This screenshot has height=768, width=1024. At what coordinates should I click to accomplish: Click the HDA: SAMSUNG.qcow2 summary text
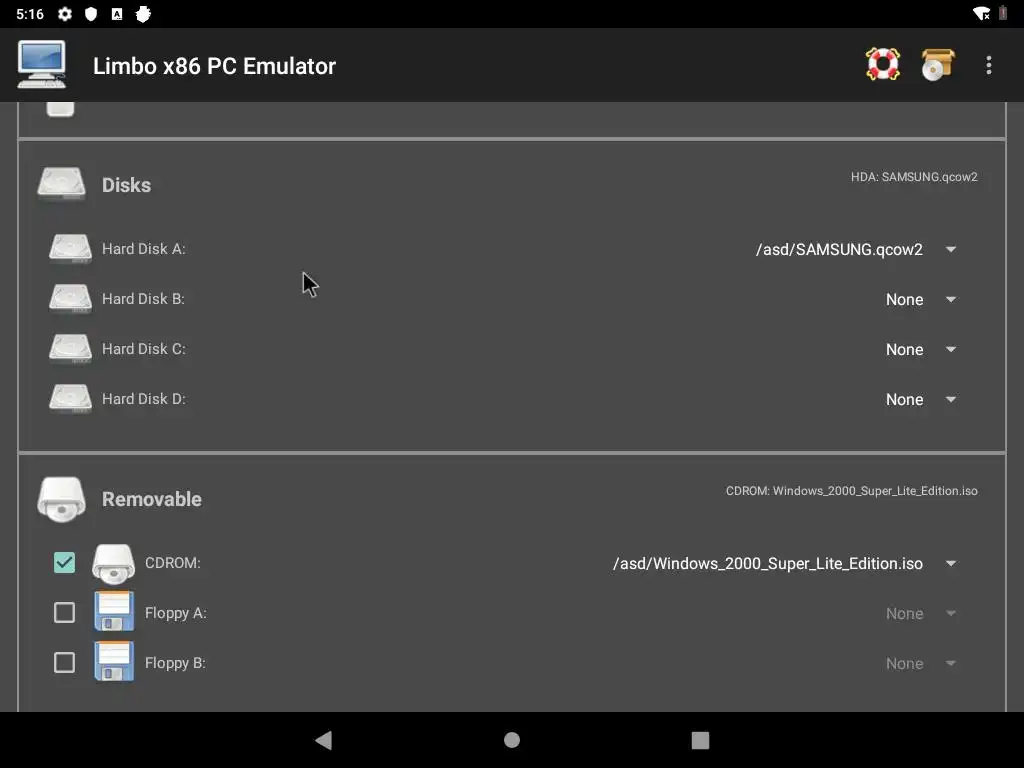point(914,177)
